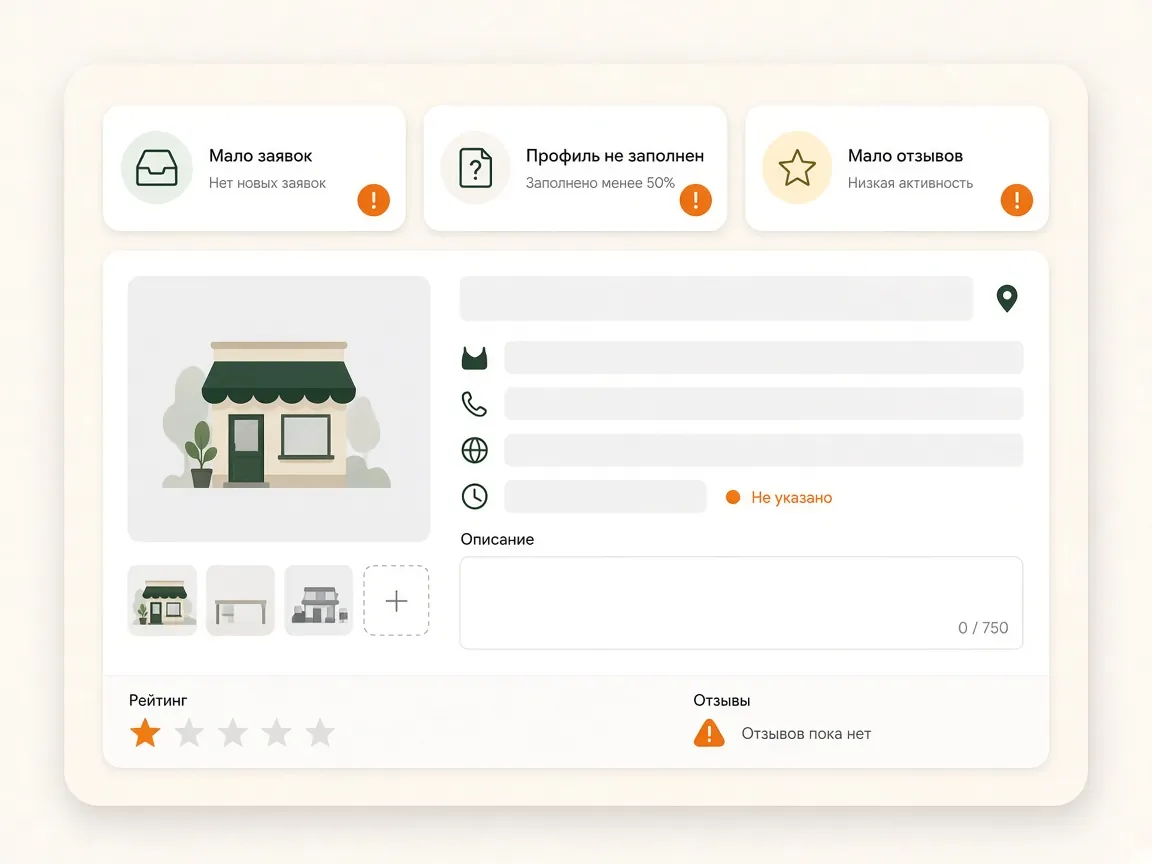
Task: Click the Описание label
Action: 497,539
